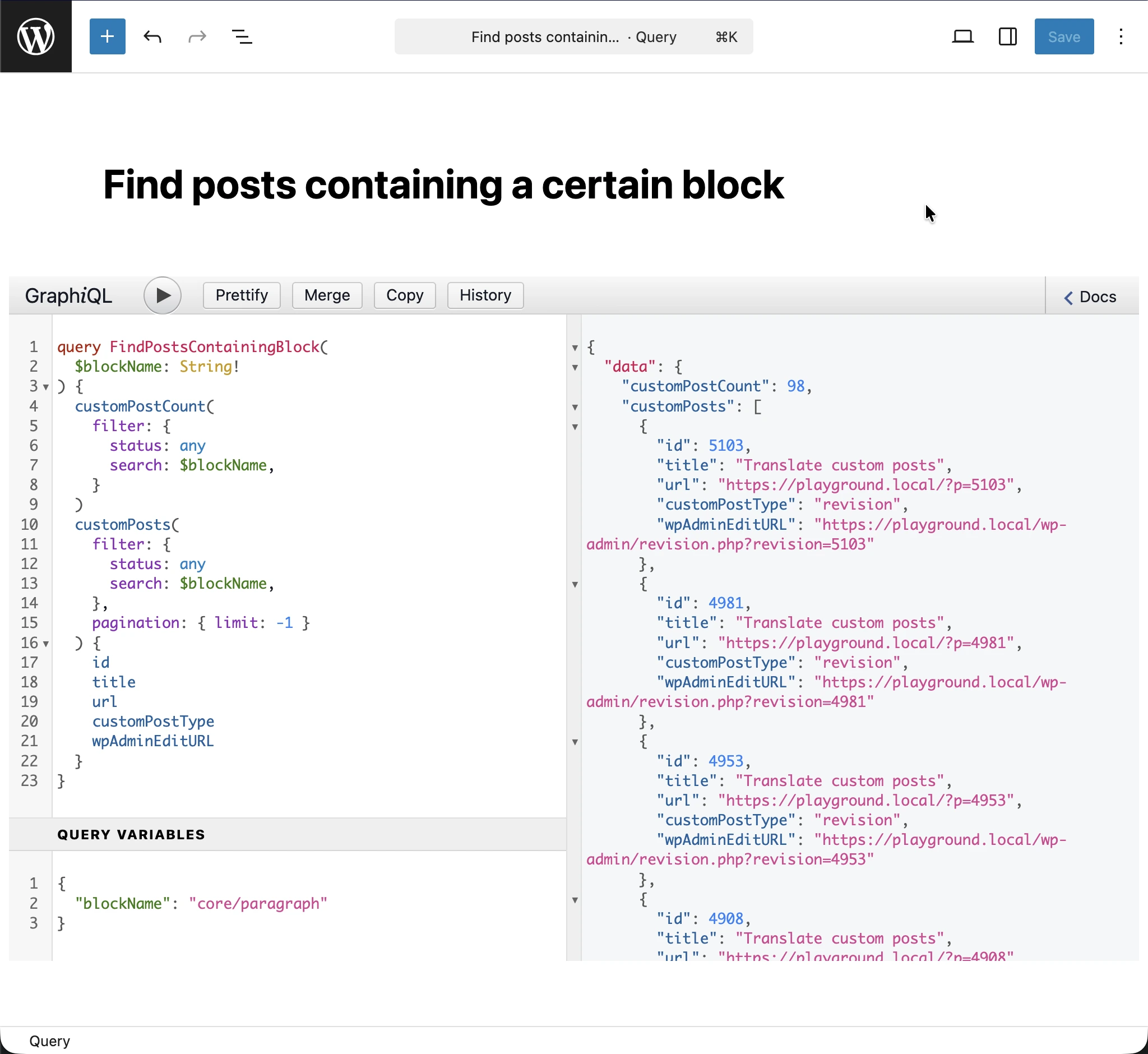Copy the current query
The height and width of the screenshot is (1054, 1148).
tap(404, 295)
